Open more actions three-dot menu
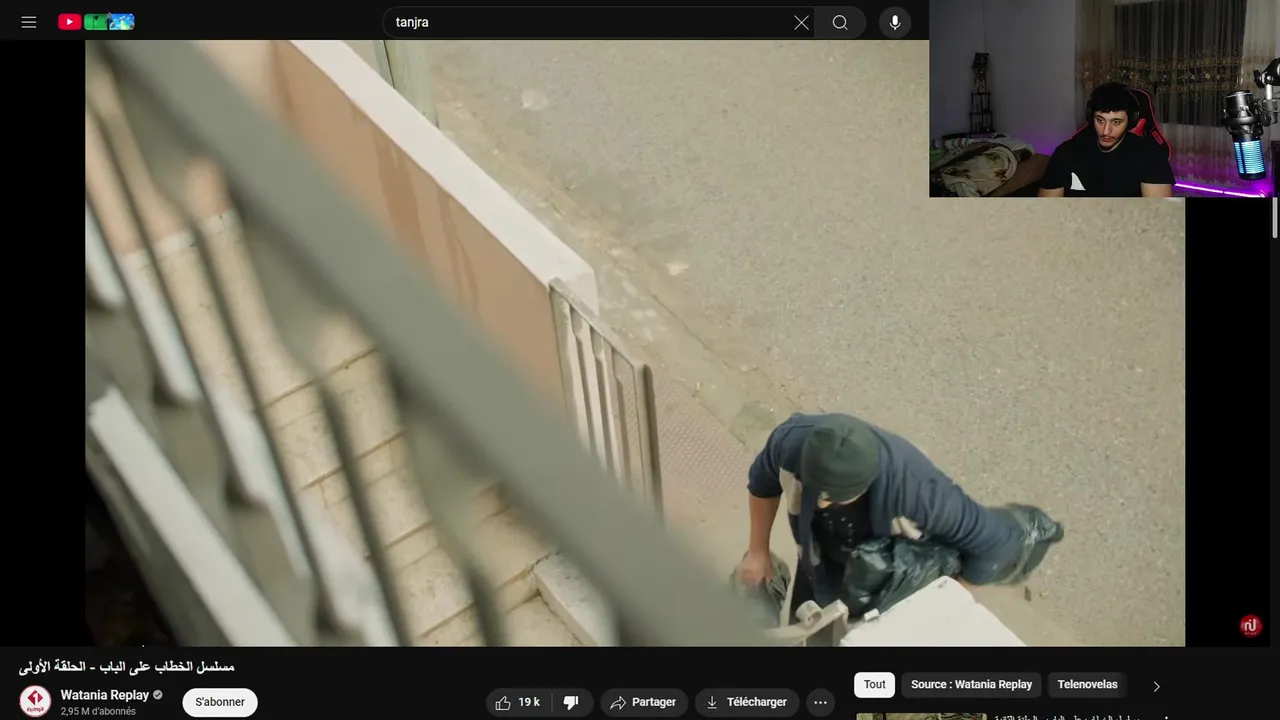The height and width of the screenshot is (720, 1280). (x=820, y=702)
